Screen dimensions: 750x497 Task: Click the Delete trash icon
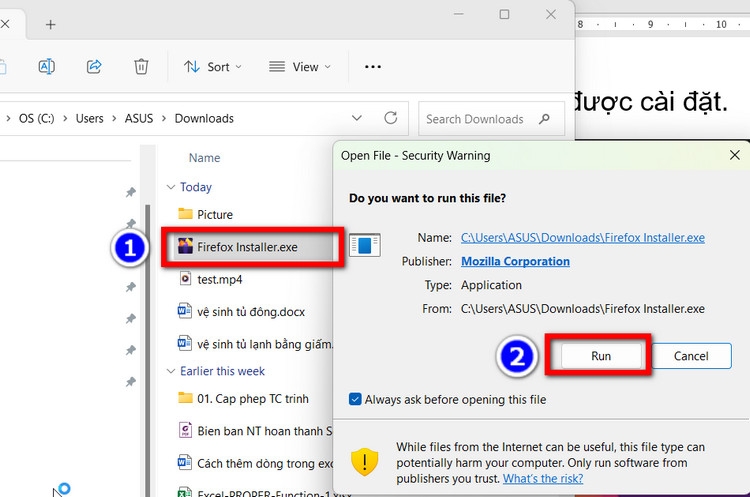pos(141,66)
